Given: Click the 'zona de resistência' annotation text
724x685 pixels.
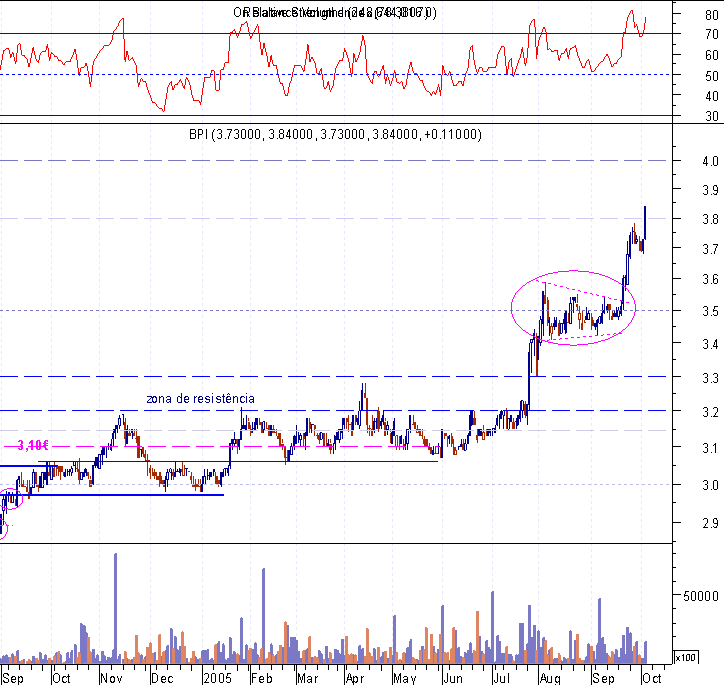Looking at the screenshot, I should click(x=200, y=398).
